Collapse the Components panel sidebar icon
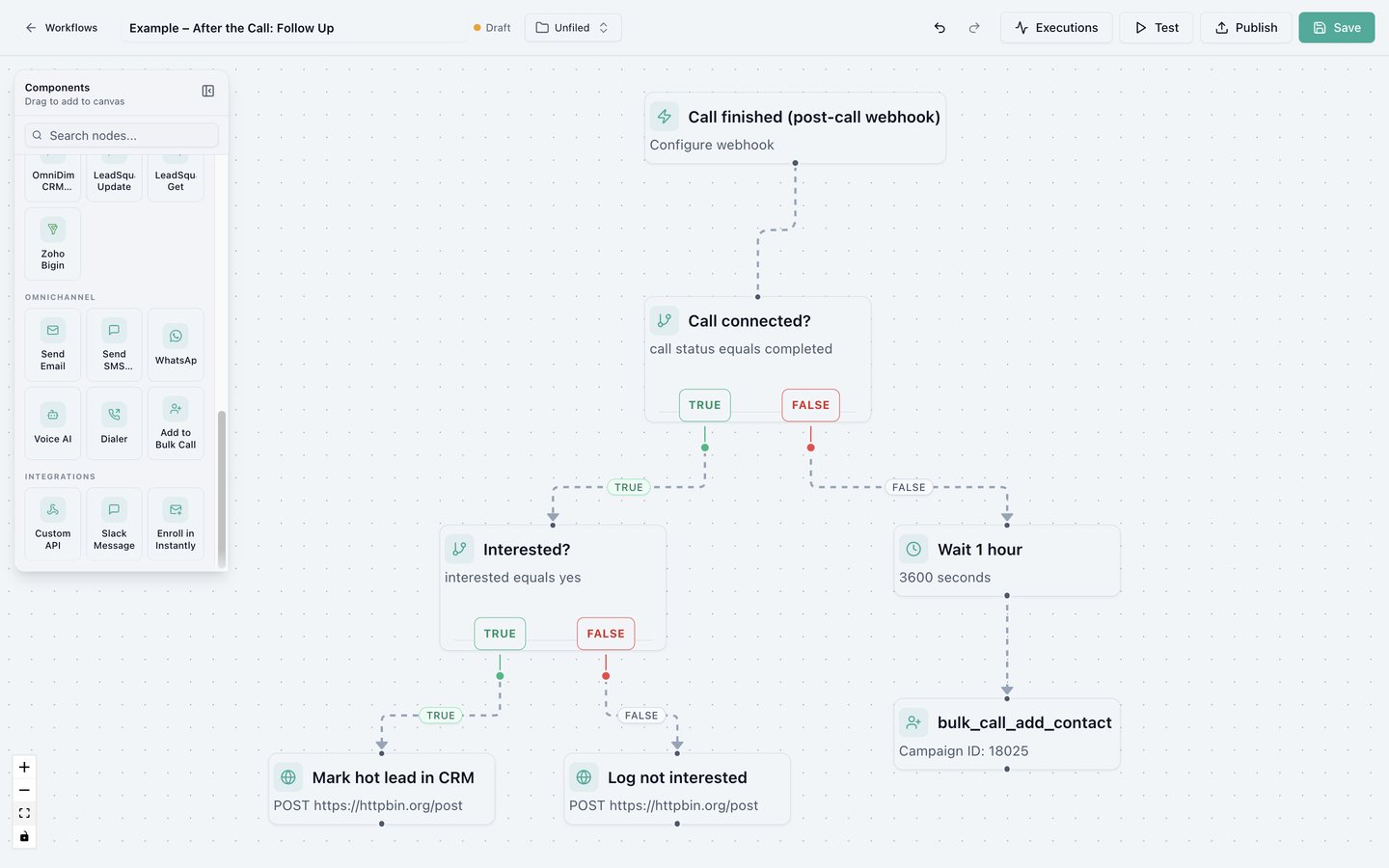The height and width of the screenshot is (868, 1389). click(x=208, y=91)
